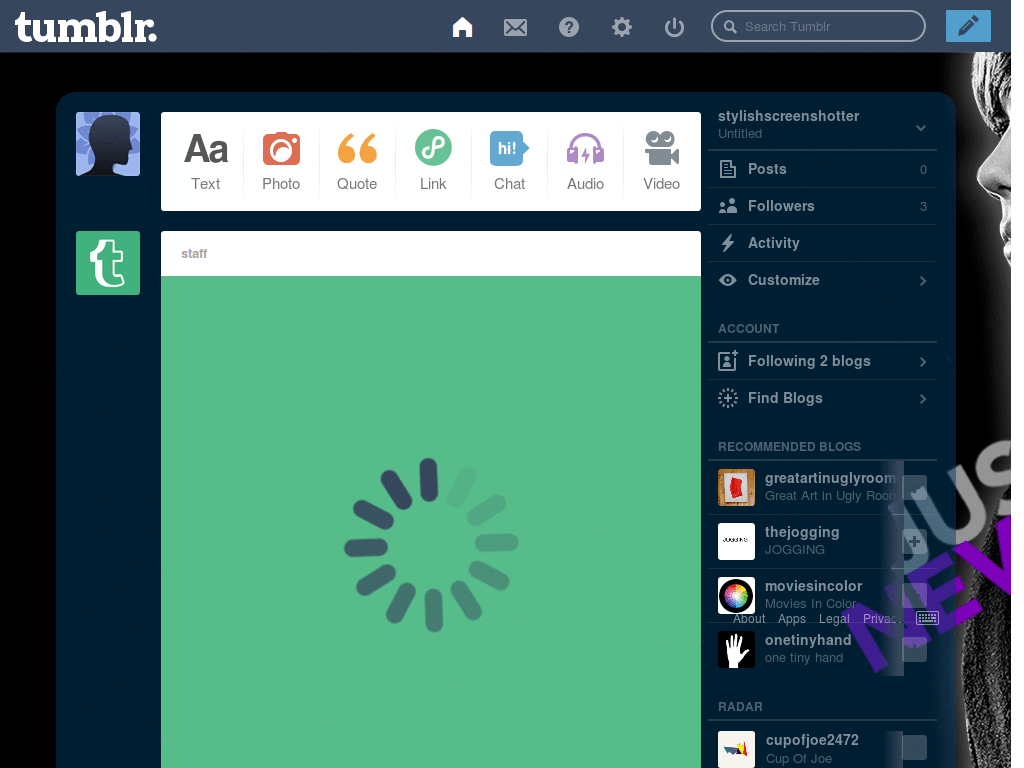1024x768 pixels.
Task: Follow cupofjoe2472 from Radar
Action: pyautogui.click(x=914, y=748)
